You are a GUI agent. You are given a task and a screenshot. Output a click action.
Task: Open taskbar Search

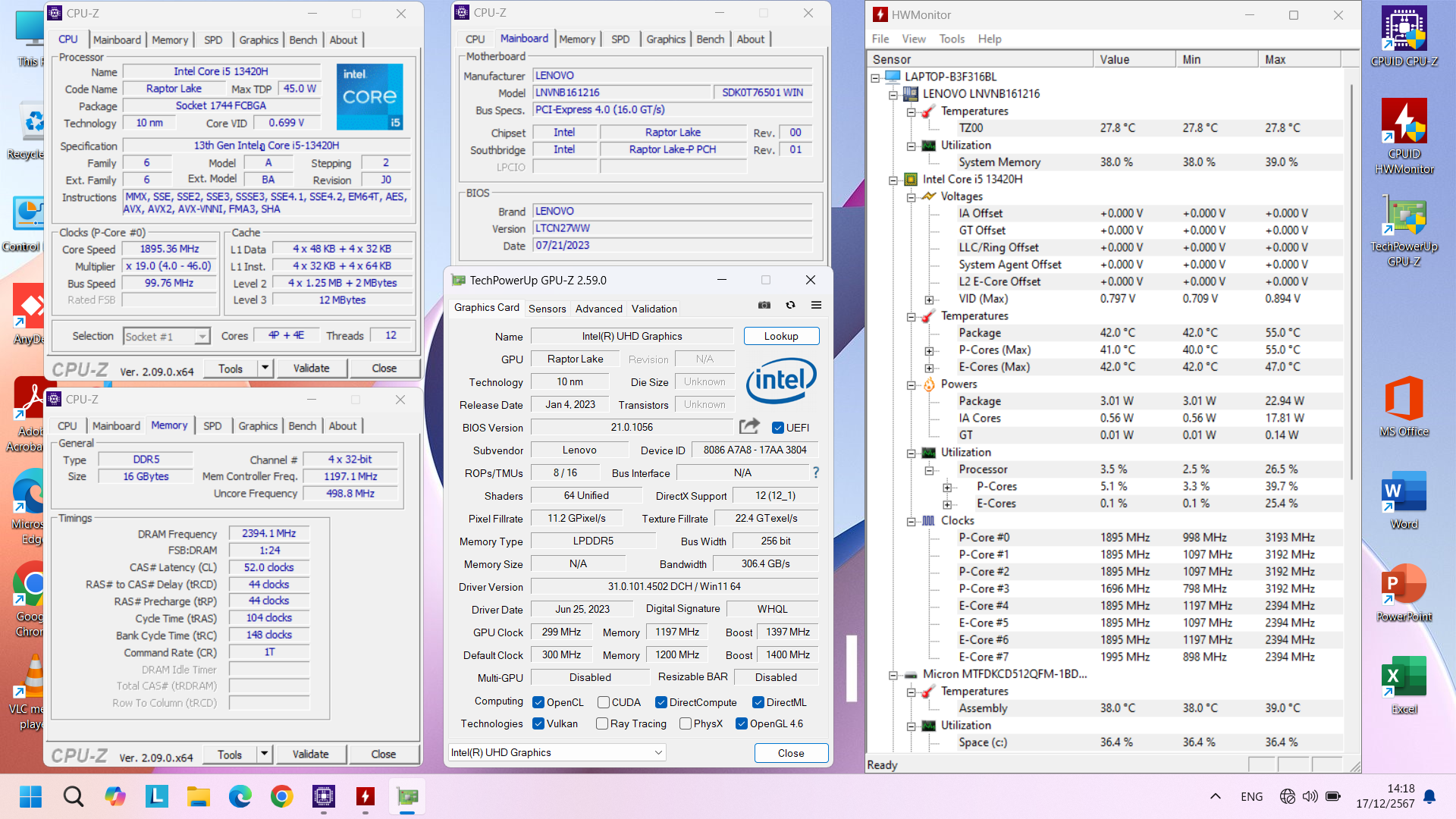pyautogui.click(x=73, y=796)
